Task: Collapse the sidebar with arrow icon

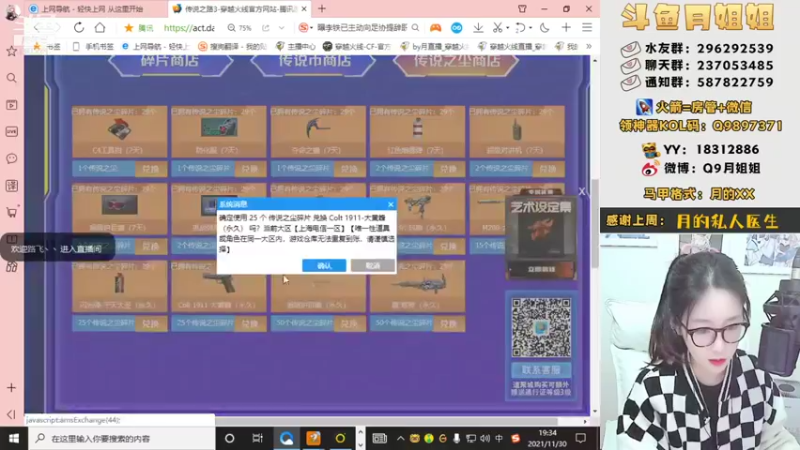Action: pos(11,414)
